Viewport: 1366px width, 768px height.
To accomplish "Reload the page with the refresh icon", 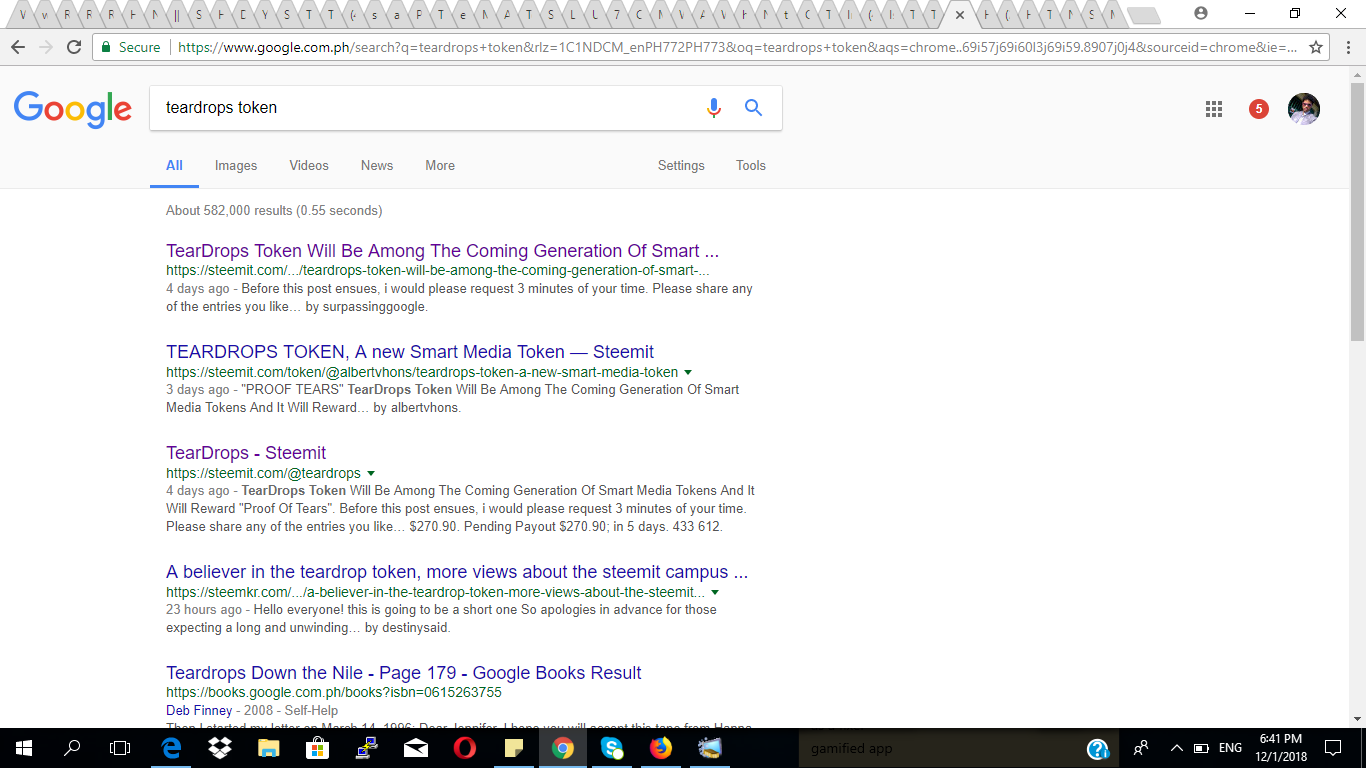I will [x=74, y=47].
